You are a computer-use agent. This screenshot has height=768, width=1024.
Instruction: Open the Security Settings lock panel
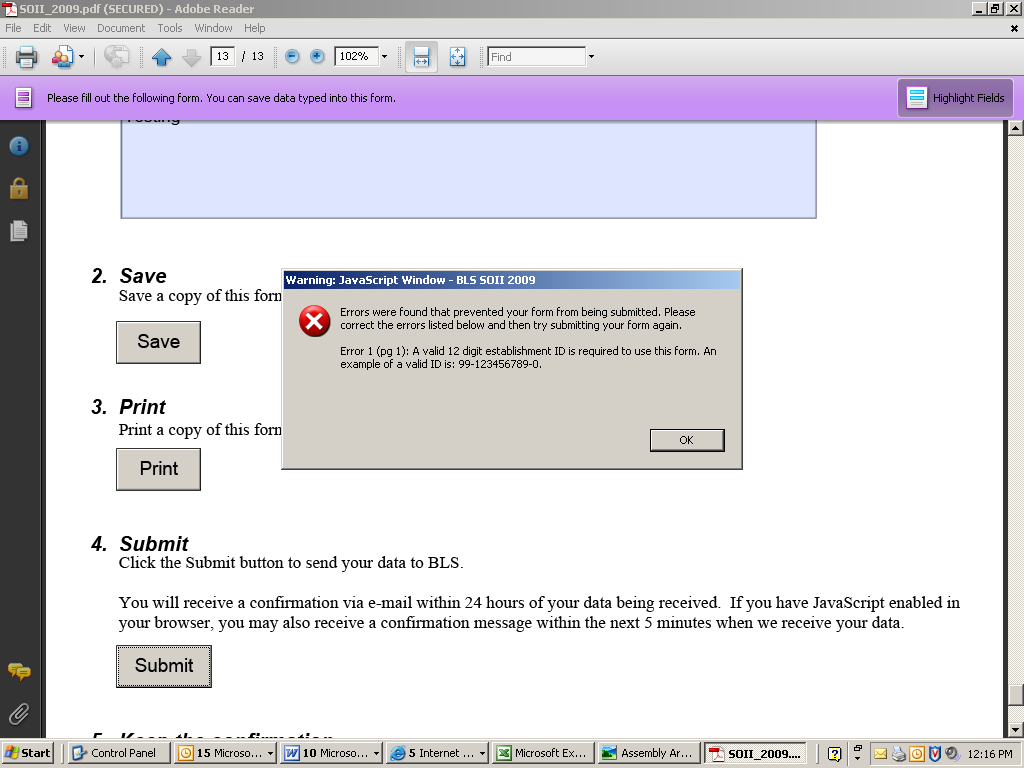point(19,188)
